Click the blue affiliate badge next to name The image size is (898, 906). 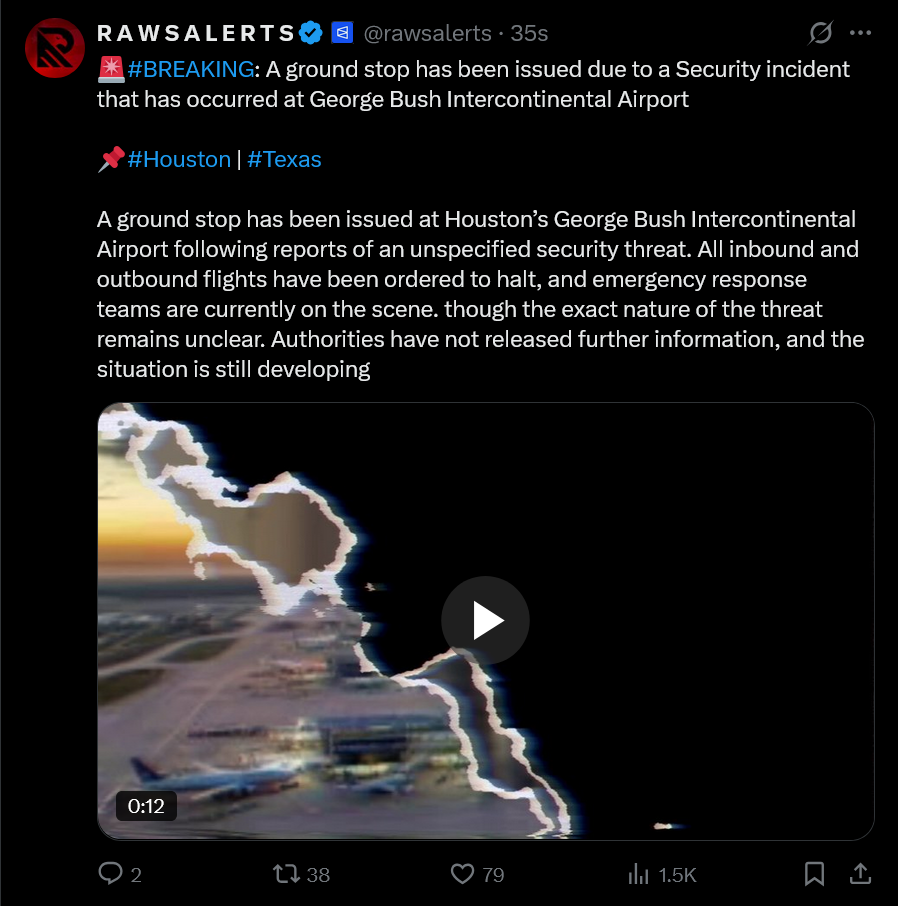coord(342,33)
